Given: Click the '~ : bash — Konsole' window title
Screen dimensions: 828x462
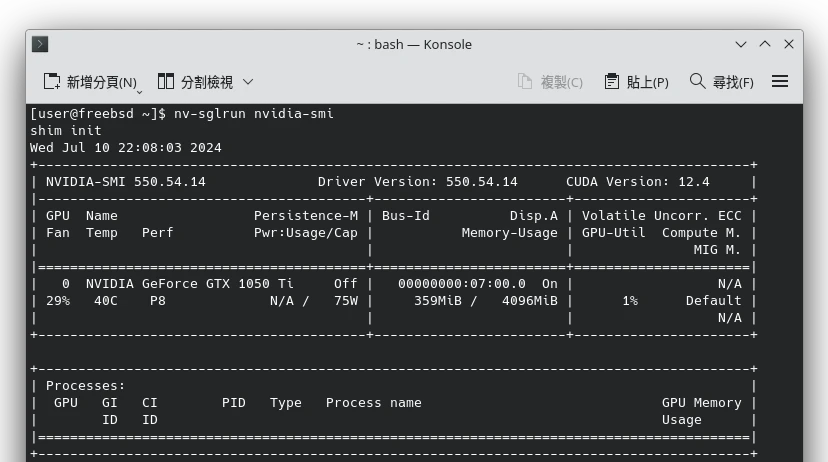Looking at the screenshot, I should click(x=414, y=44).
